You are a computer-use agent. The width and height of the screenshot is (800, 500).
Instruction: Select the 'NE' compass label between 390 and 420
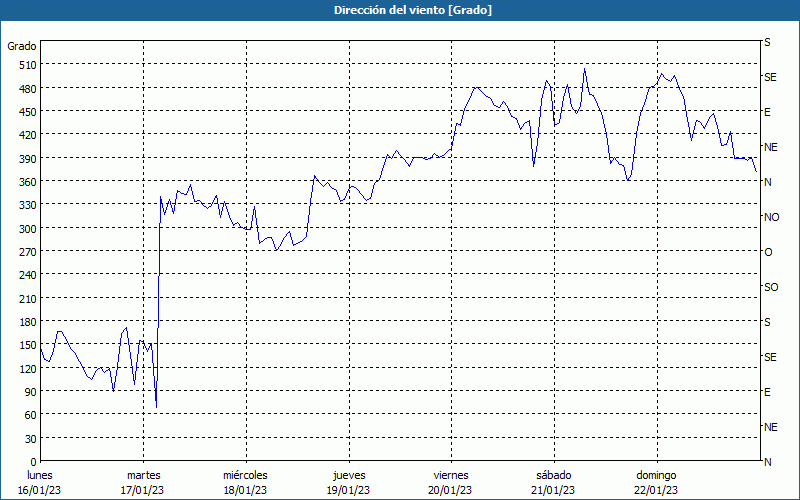click(x=771, y=147)
